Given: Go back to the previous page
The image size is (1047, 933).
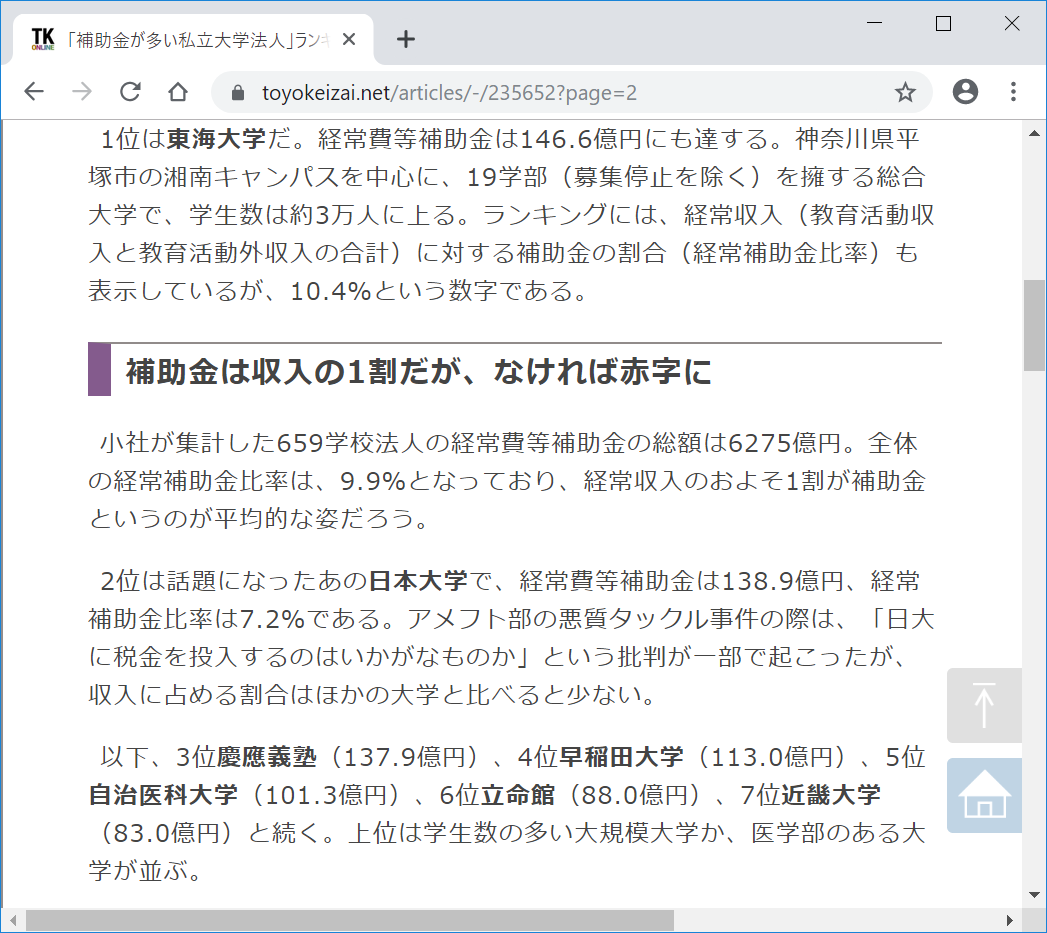Looking at the screenshot, I should click(34, 91).
